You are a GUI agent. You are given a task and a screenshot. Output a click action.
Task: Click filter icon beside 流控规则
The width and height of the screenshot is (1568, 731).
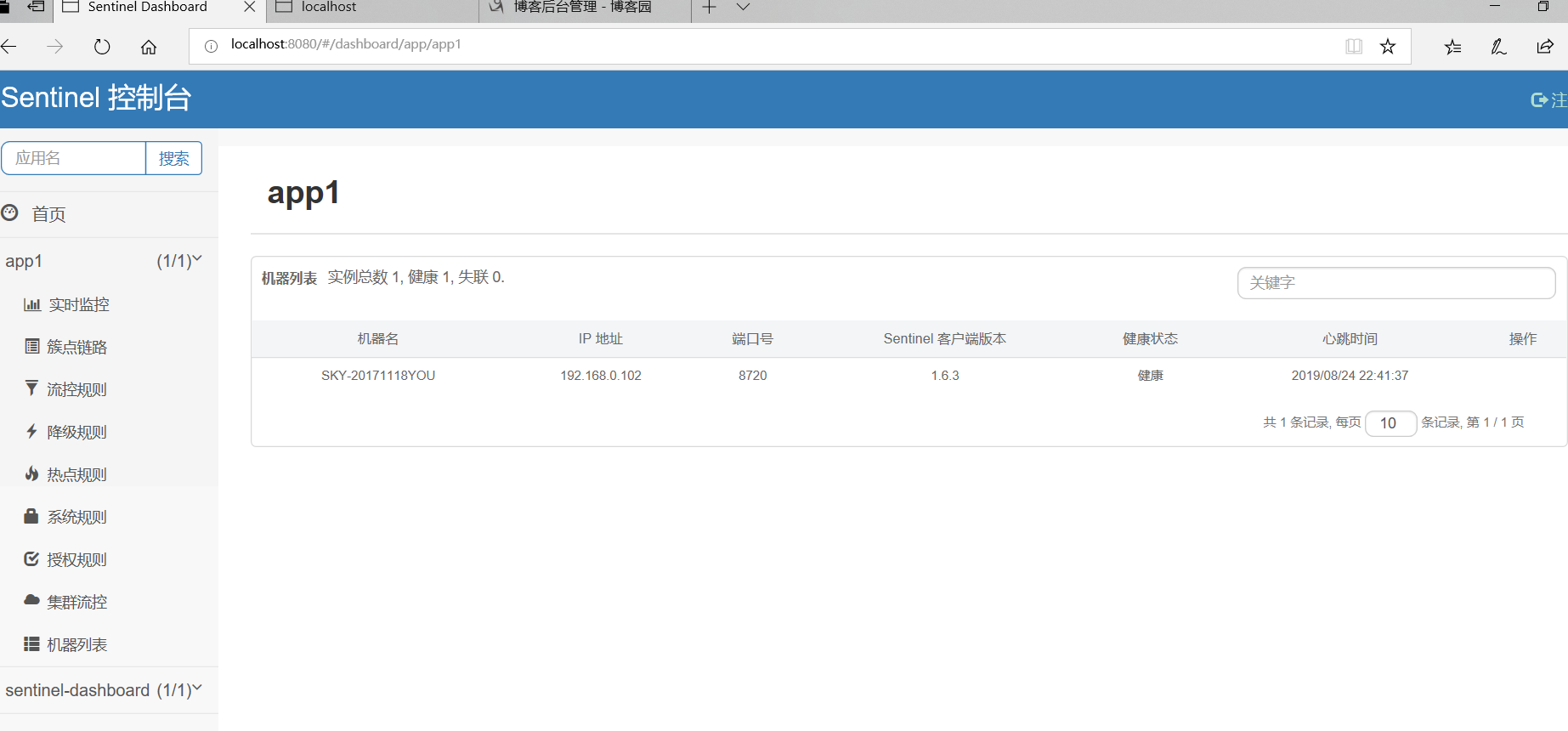pyautogui.click(x=31, y=388)
